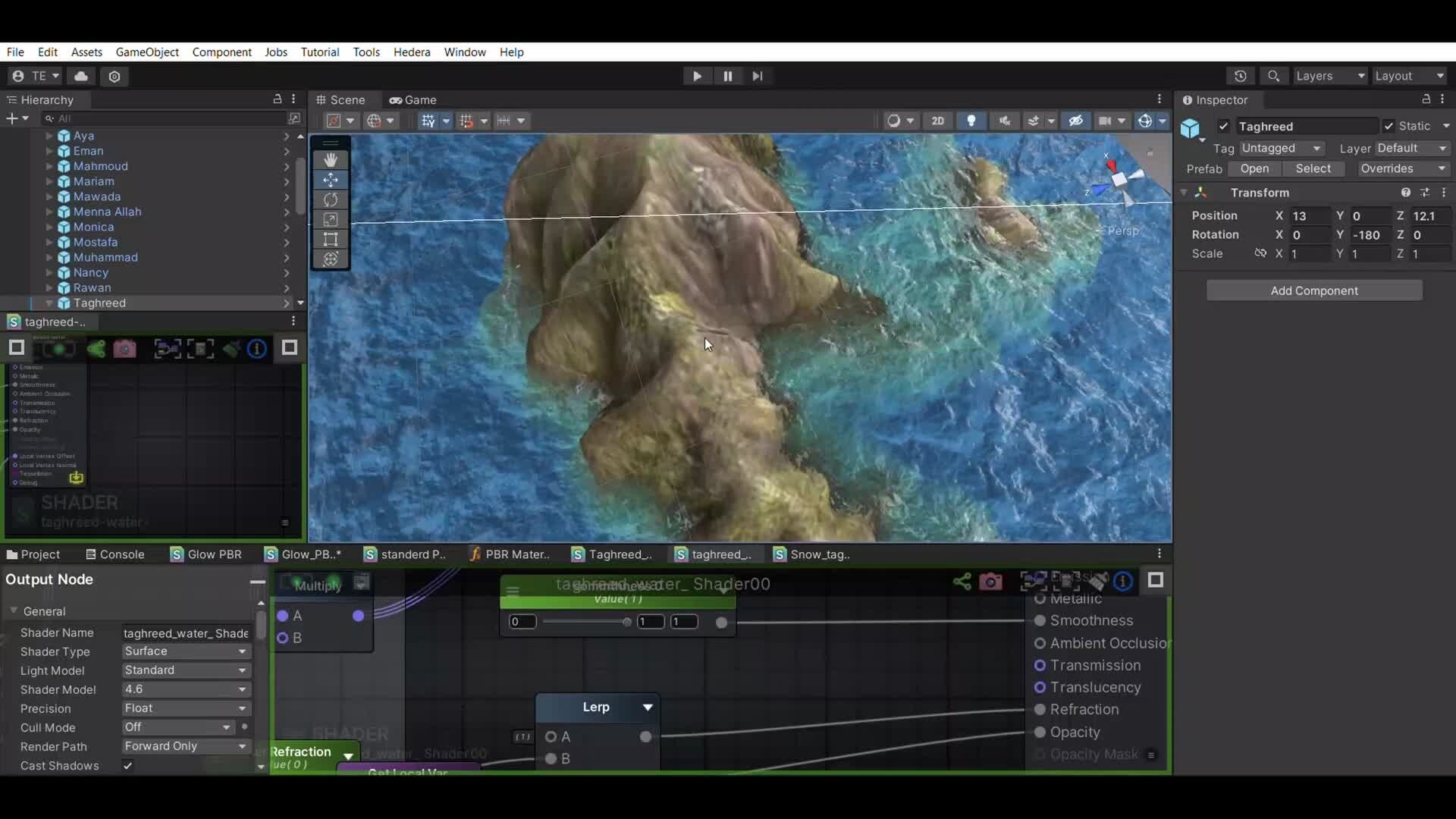
Task: Toggle Scene 2D view mode
Action: (x=938, y=121)
